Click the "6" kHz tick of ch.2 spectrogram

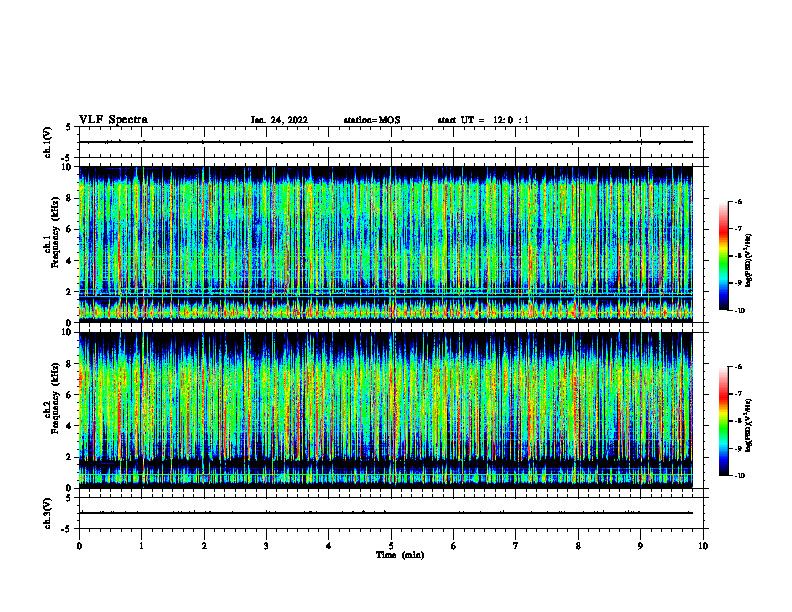[x=70, y=395]
